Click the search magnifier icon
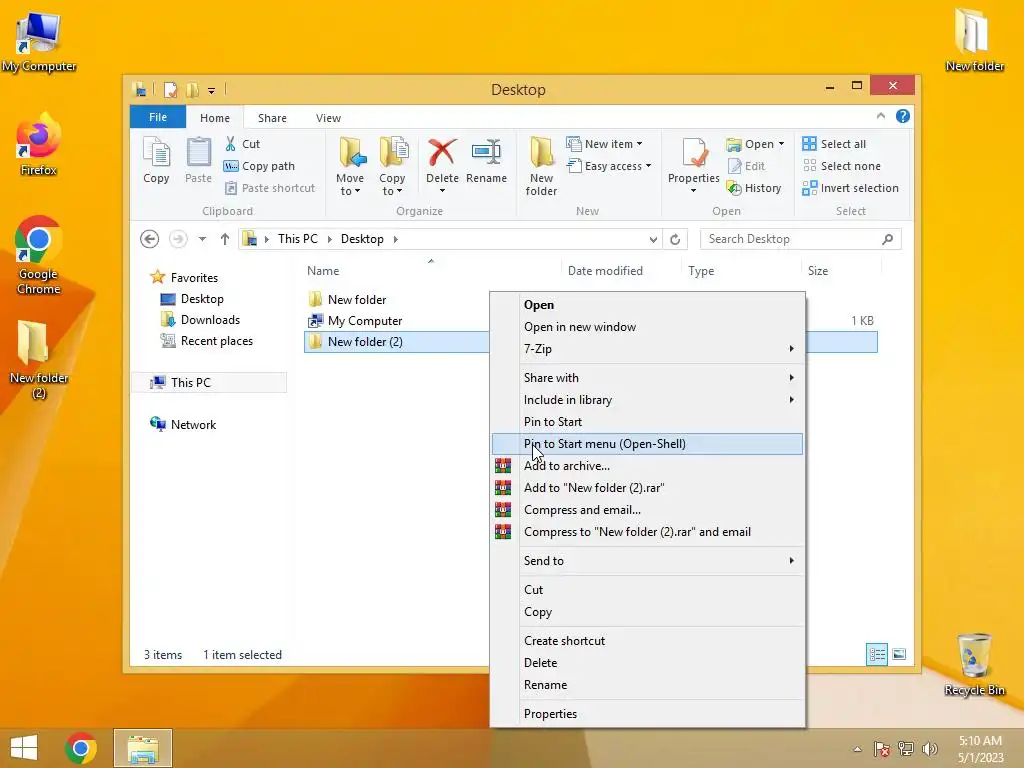 (x=887, y=239)
